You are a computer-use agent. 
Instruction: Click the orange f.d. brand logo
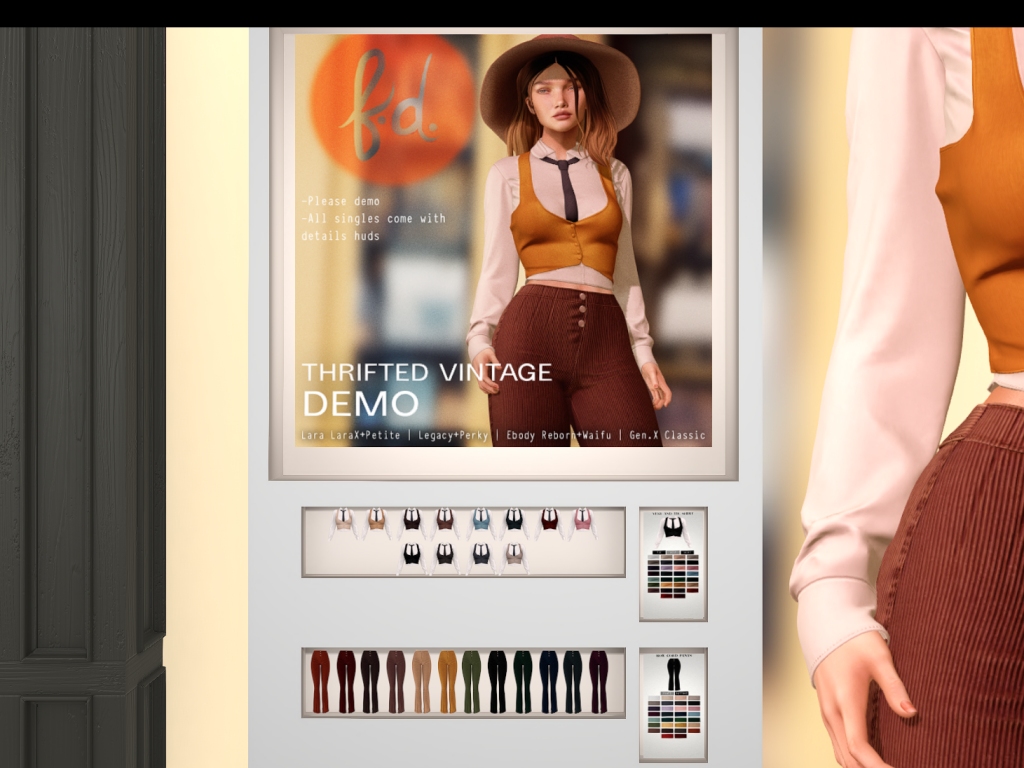392,109
